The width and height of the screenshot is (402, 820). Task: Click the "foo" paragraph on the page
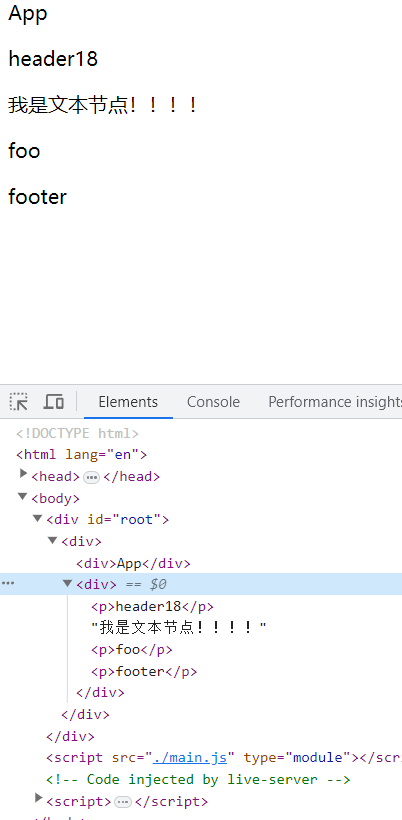click(x=24, y=151)
